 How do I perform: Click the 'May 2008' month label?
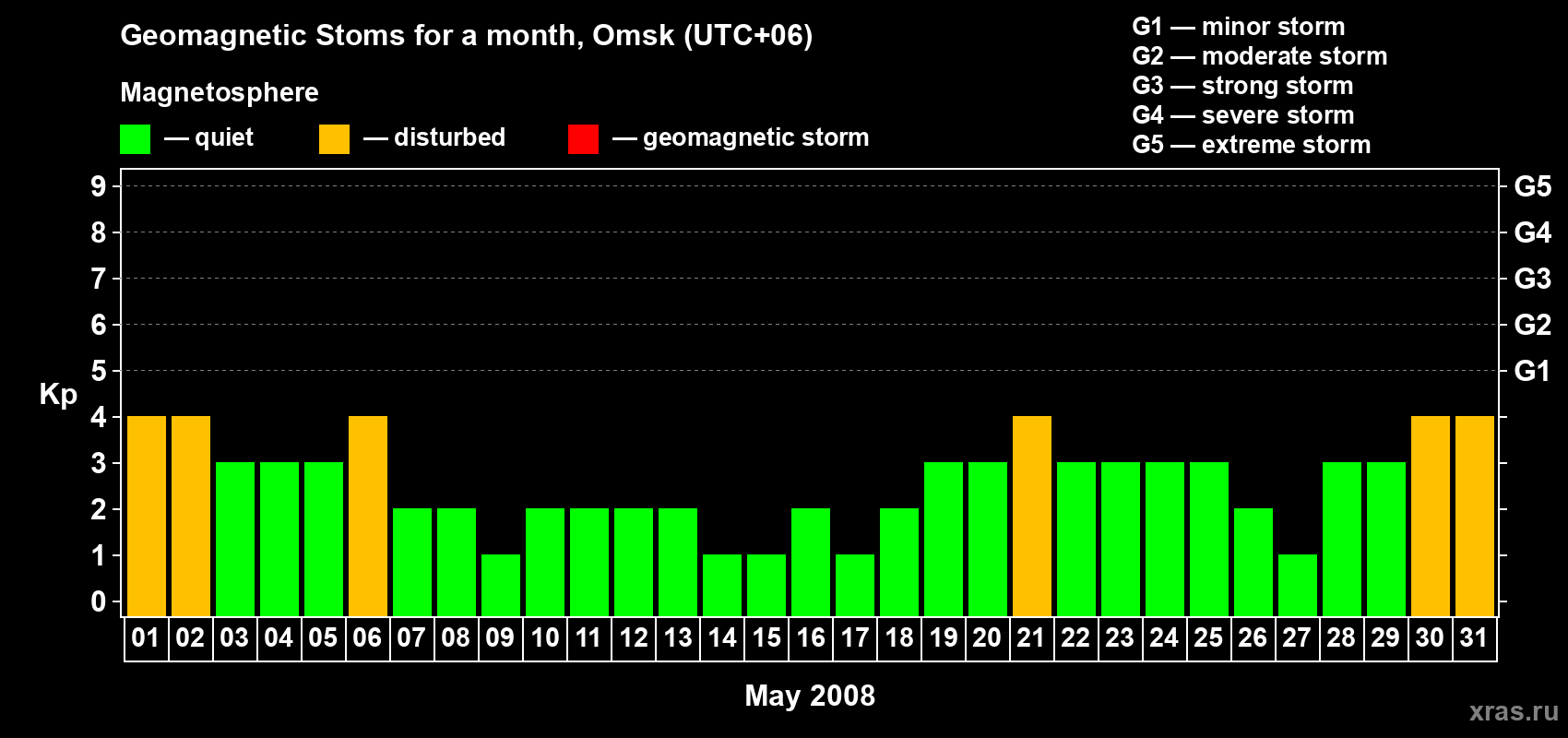point(810,696)
